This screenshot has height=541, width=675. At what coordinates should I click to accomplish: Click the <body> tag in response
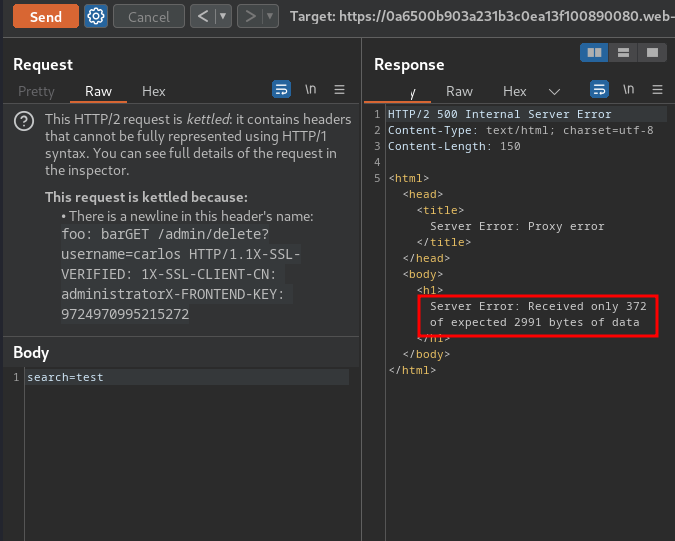423,274
